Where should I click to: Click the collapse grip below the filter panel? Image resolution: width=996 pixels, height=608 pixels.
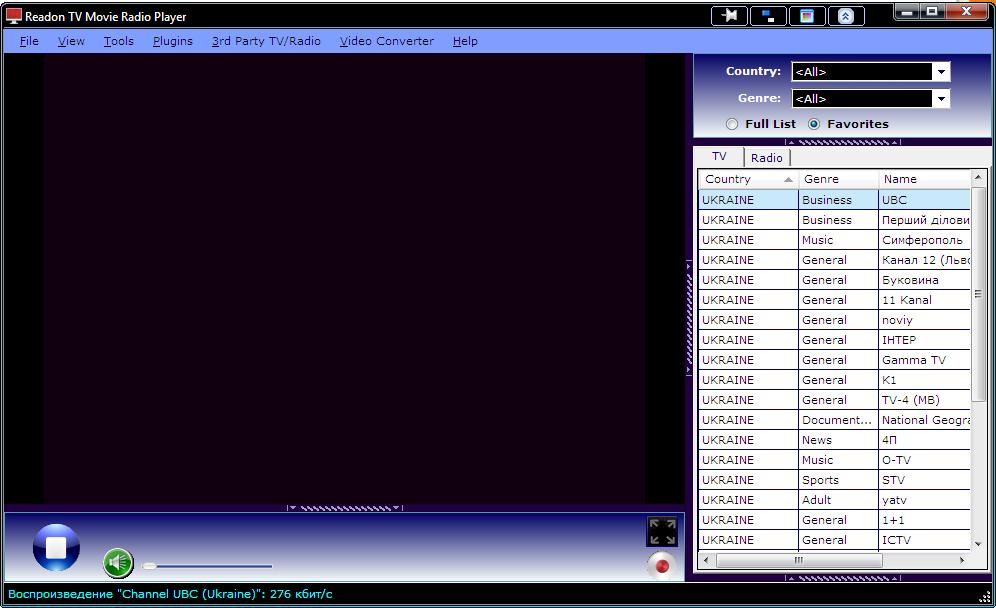tap(843, 142)
